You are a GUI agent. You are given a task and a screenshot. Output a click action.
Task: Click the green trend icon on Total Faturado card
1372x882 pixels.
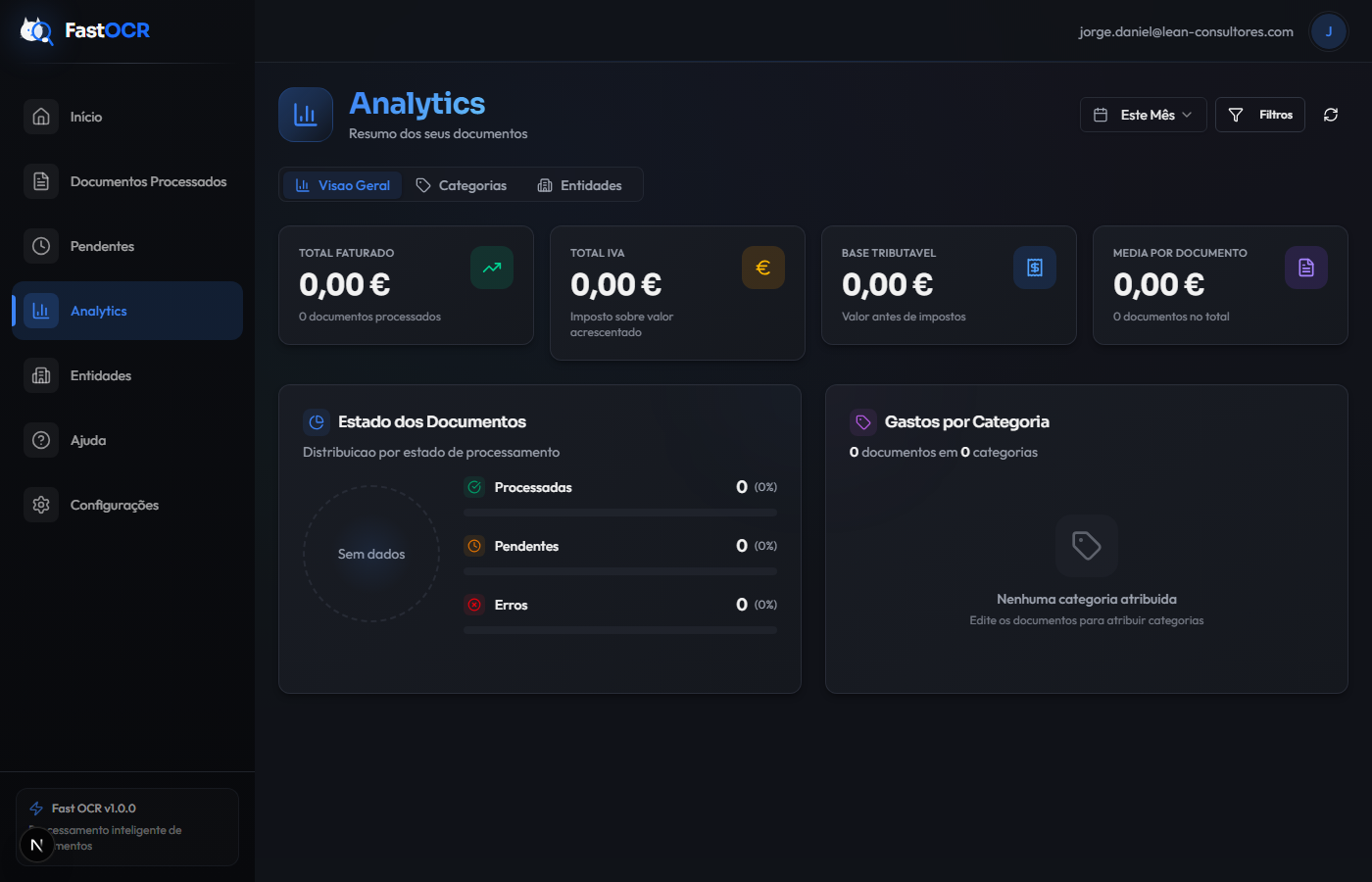(491, 267)
